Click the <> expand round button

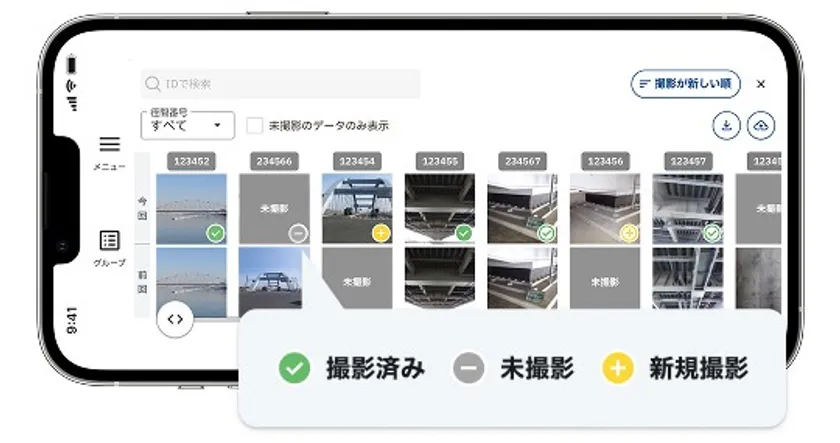coord(175,320)
